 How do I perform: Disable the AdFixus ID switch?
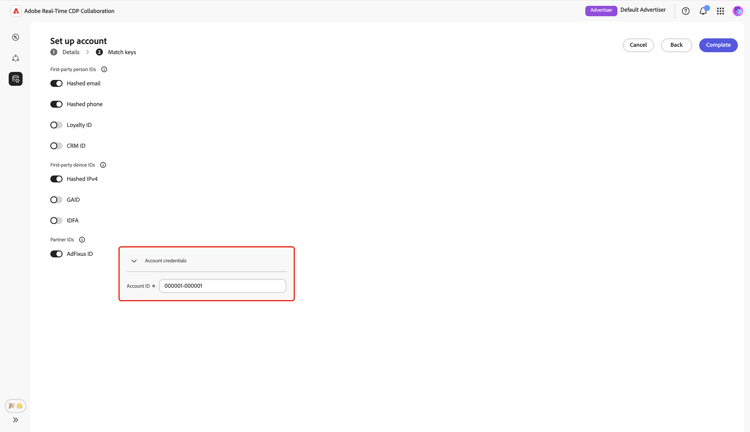56,254
